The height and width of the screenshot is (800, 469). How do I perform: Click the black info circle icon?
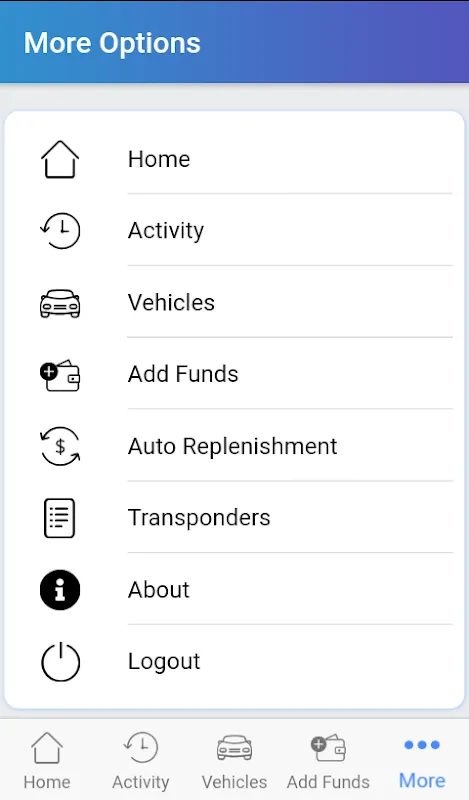60,590
